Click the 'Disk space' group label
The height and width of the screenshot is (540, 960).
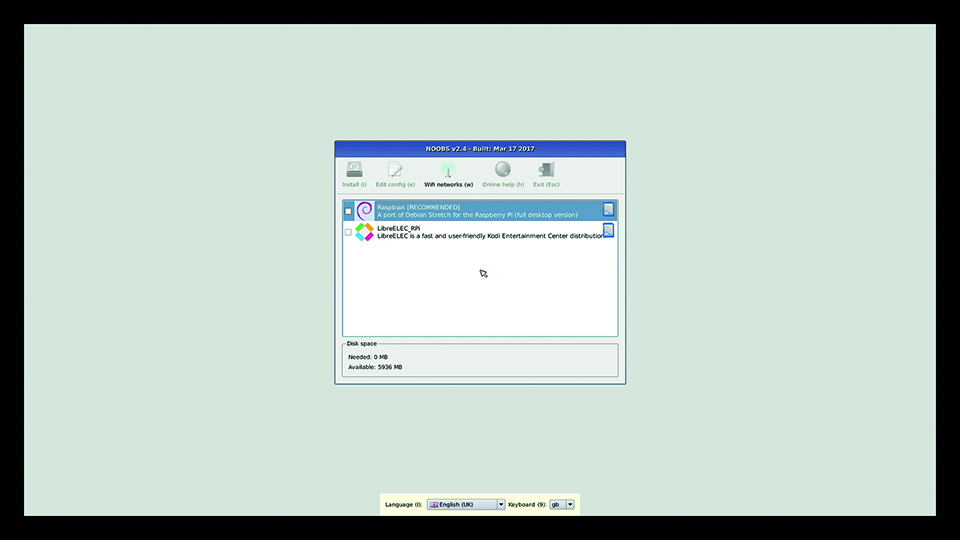[362, 343]
